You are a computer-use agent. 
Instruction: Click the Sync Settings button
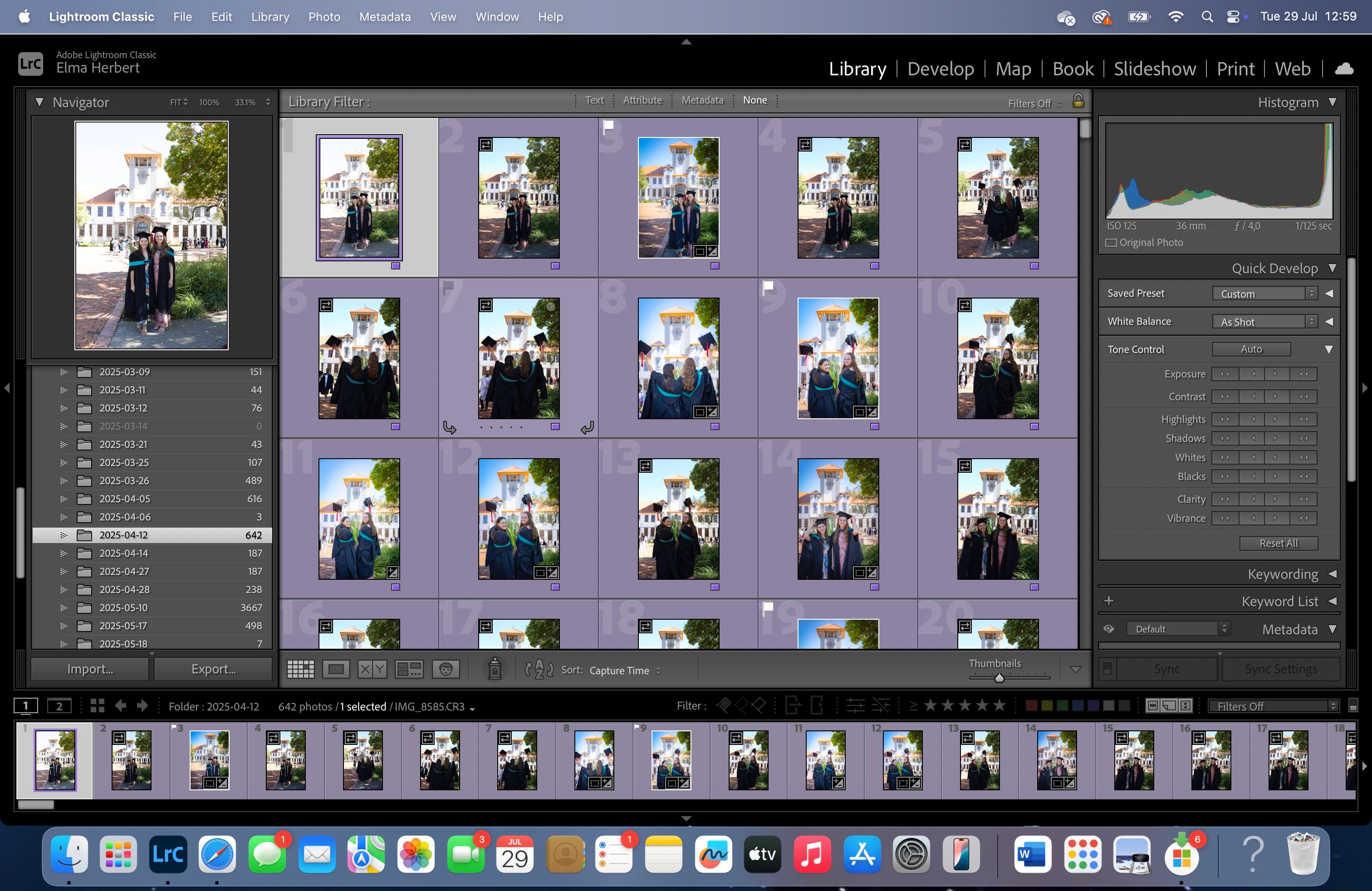(1280, 669)
